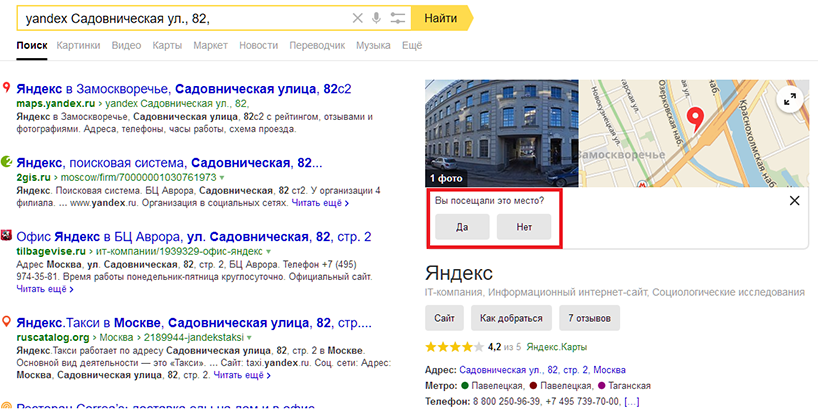Expand dropdown arrow after 2gis.ru URL
This screenshot has height=409, width=818.
[222, 177]
